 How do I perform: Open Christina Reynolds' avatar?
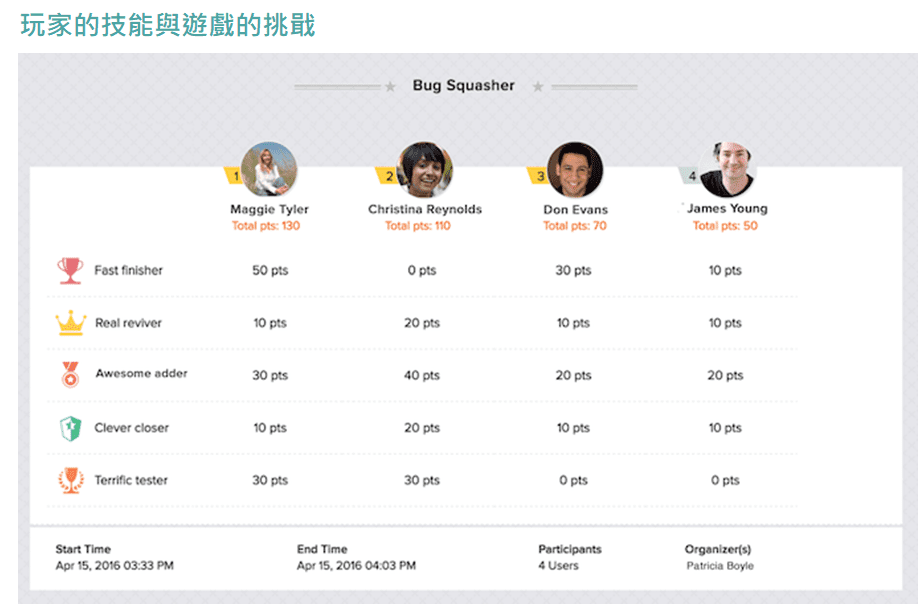424,170
